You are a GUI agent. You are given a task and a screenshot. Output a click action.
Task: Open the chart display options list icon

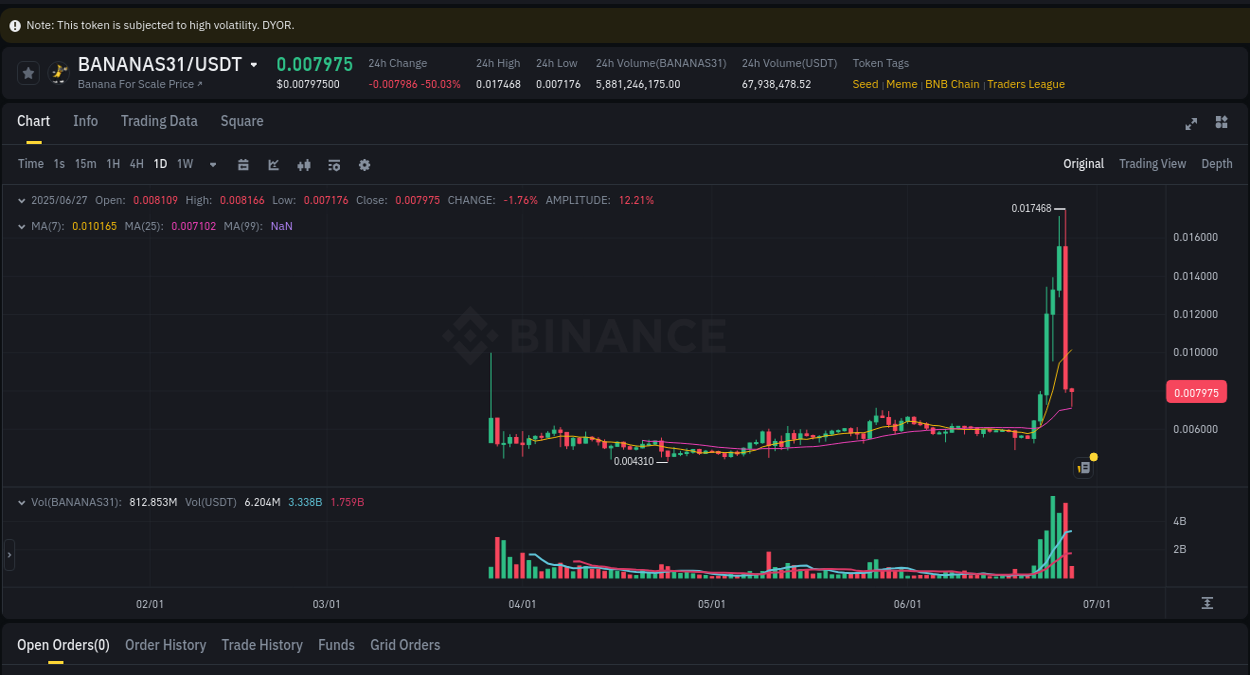tap(333, 164)
